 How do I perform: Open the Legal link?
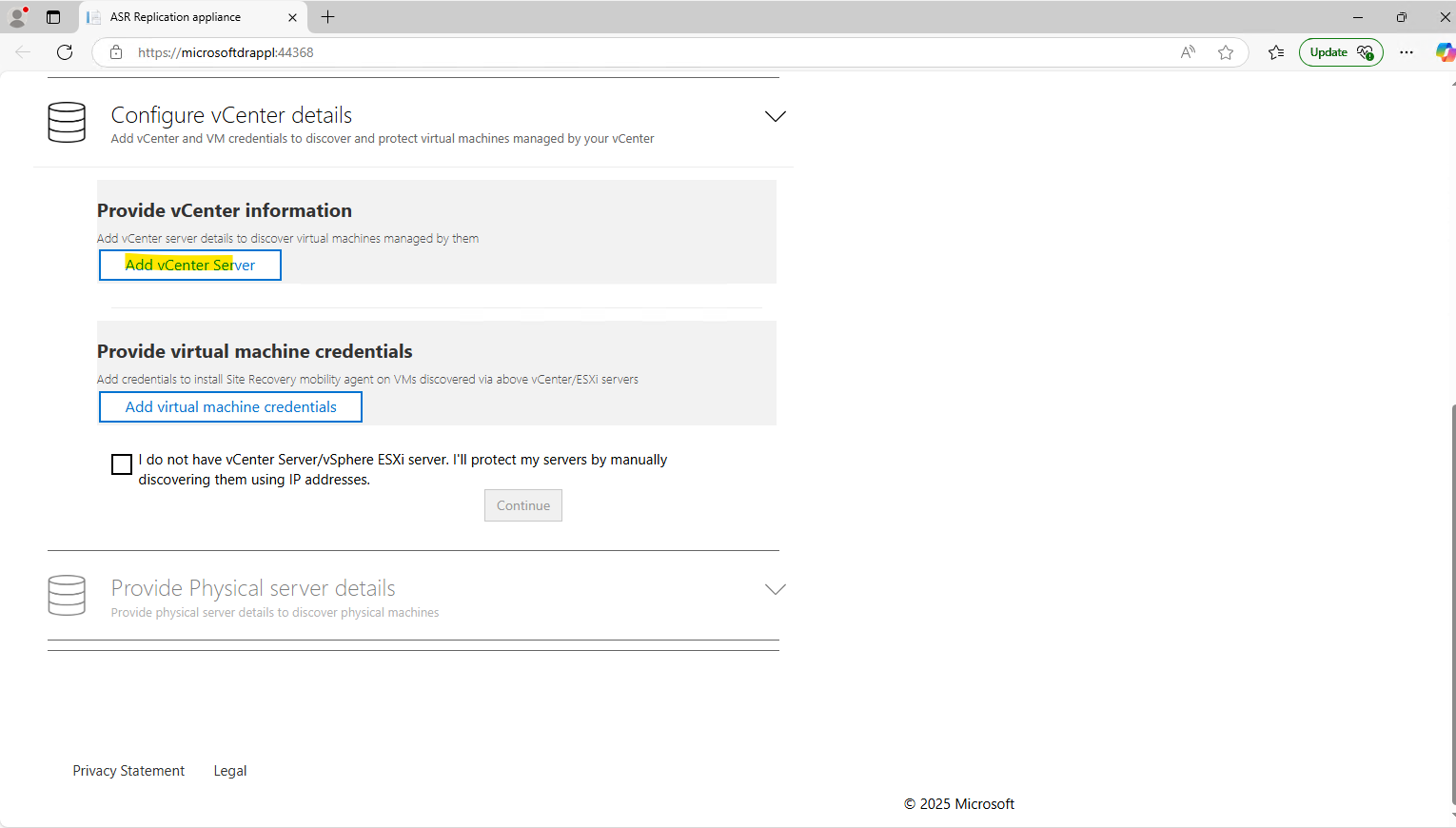click(x=230, y=771)
